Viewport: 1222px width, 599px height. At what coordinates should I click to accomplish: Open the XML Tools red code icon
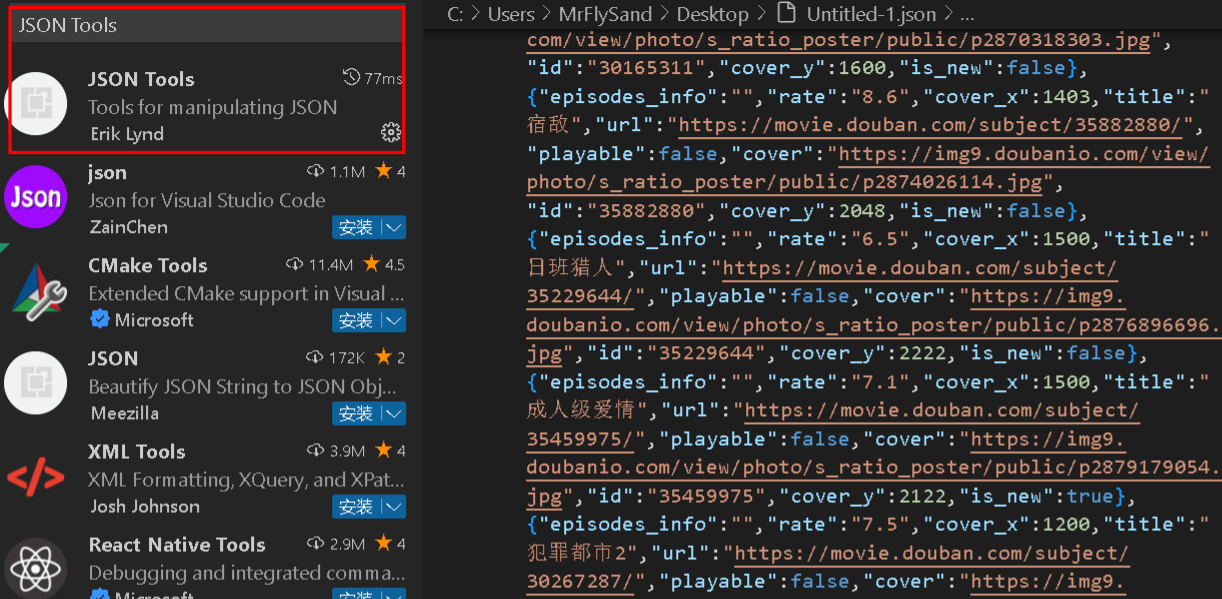[x=36, y=477]
